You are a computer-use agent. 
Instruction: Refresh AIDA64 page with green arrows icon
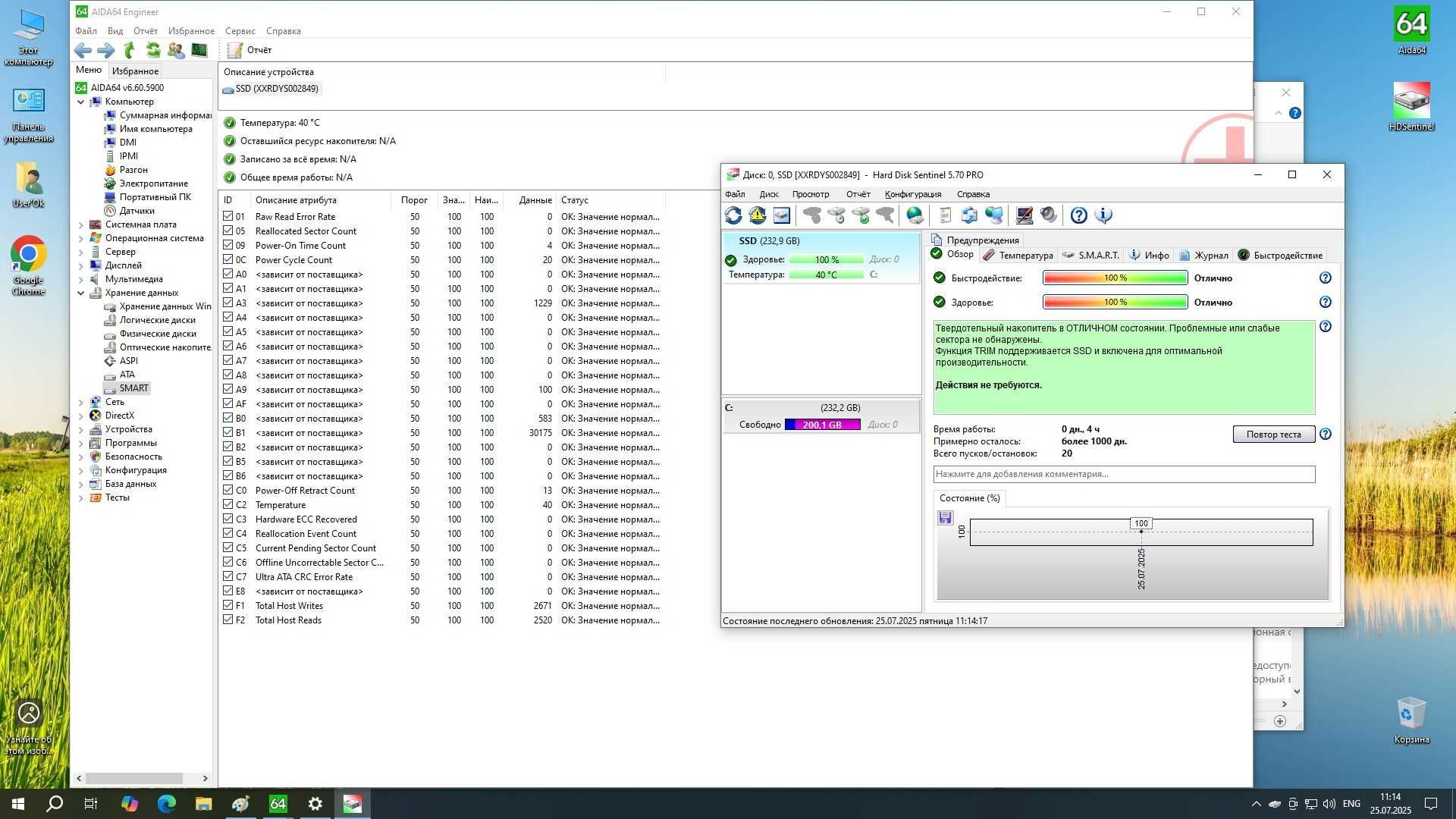pos(153,50)
